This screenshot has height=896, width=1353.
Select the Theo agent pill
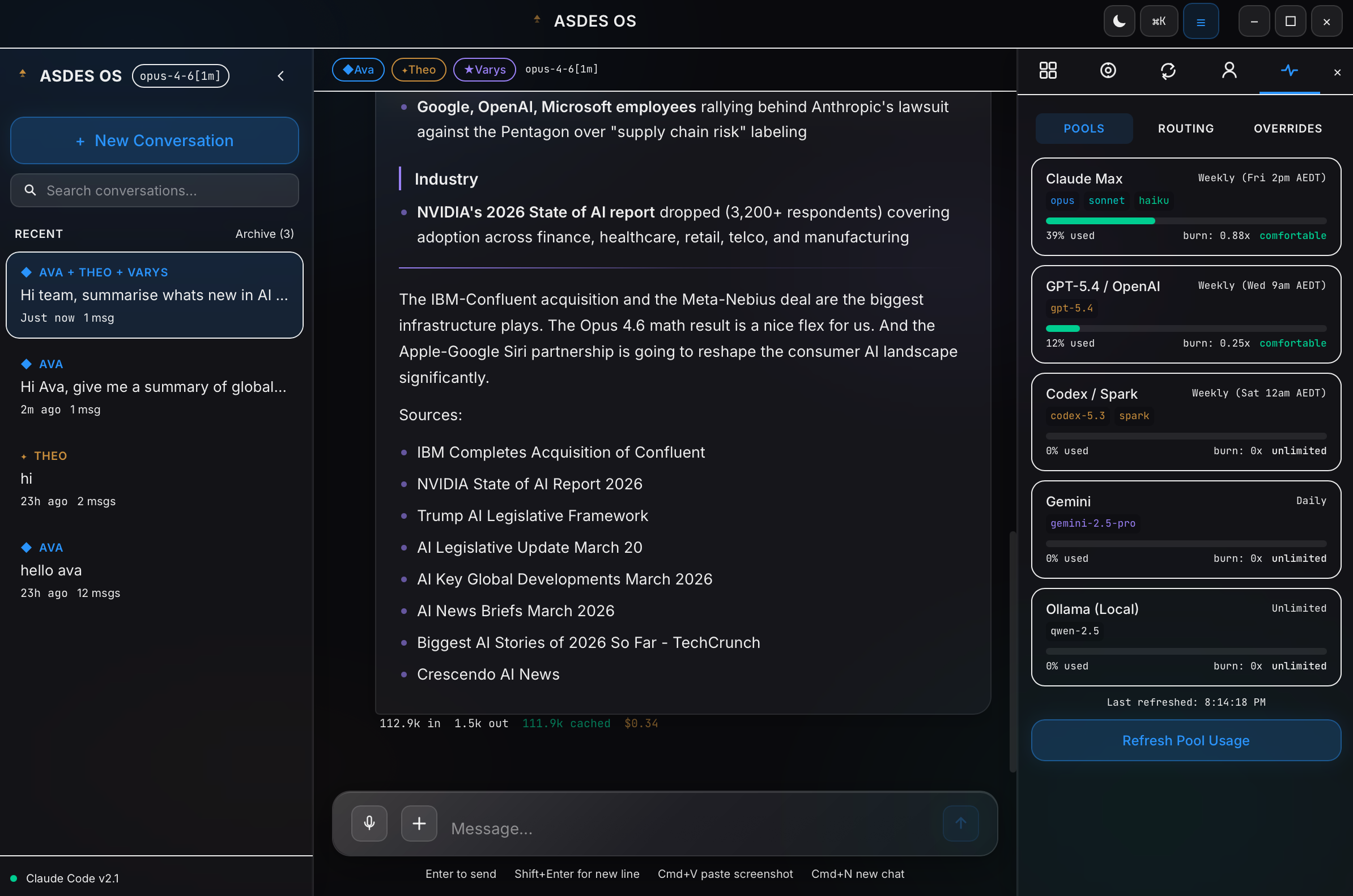coord(418,69)
